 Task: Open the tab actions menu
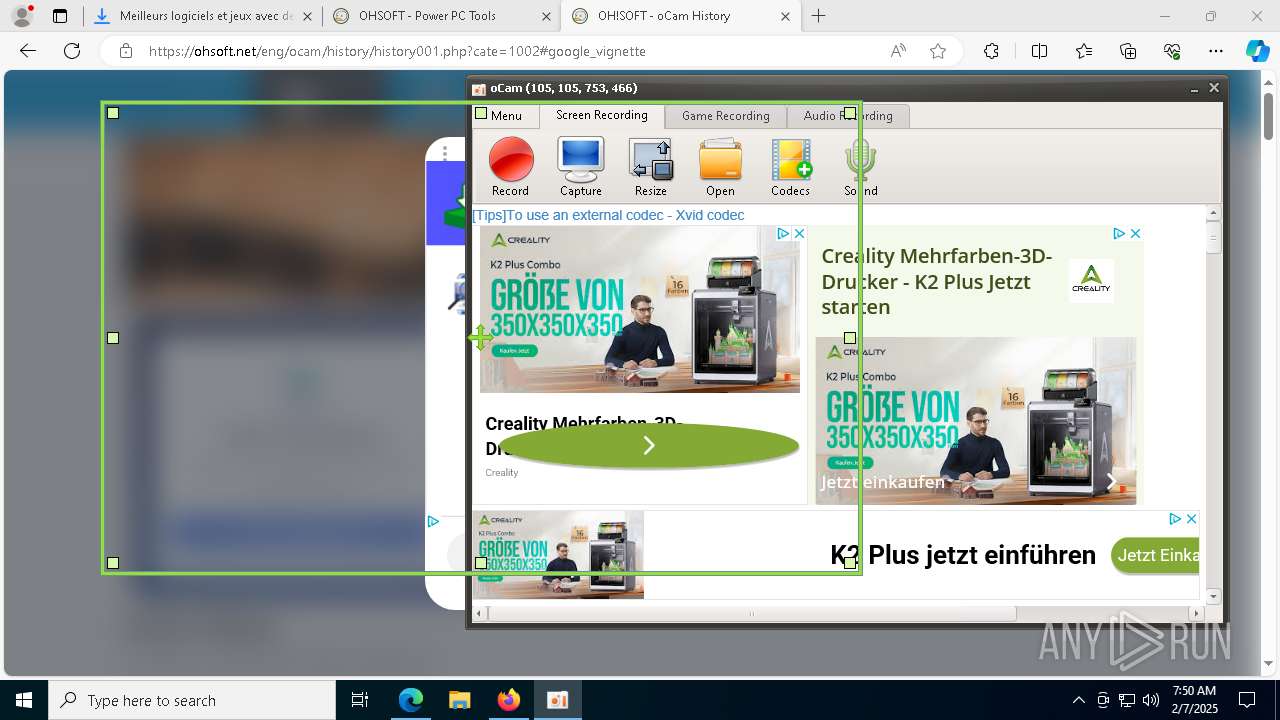click(x=60, y=16)
